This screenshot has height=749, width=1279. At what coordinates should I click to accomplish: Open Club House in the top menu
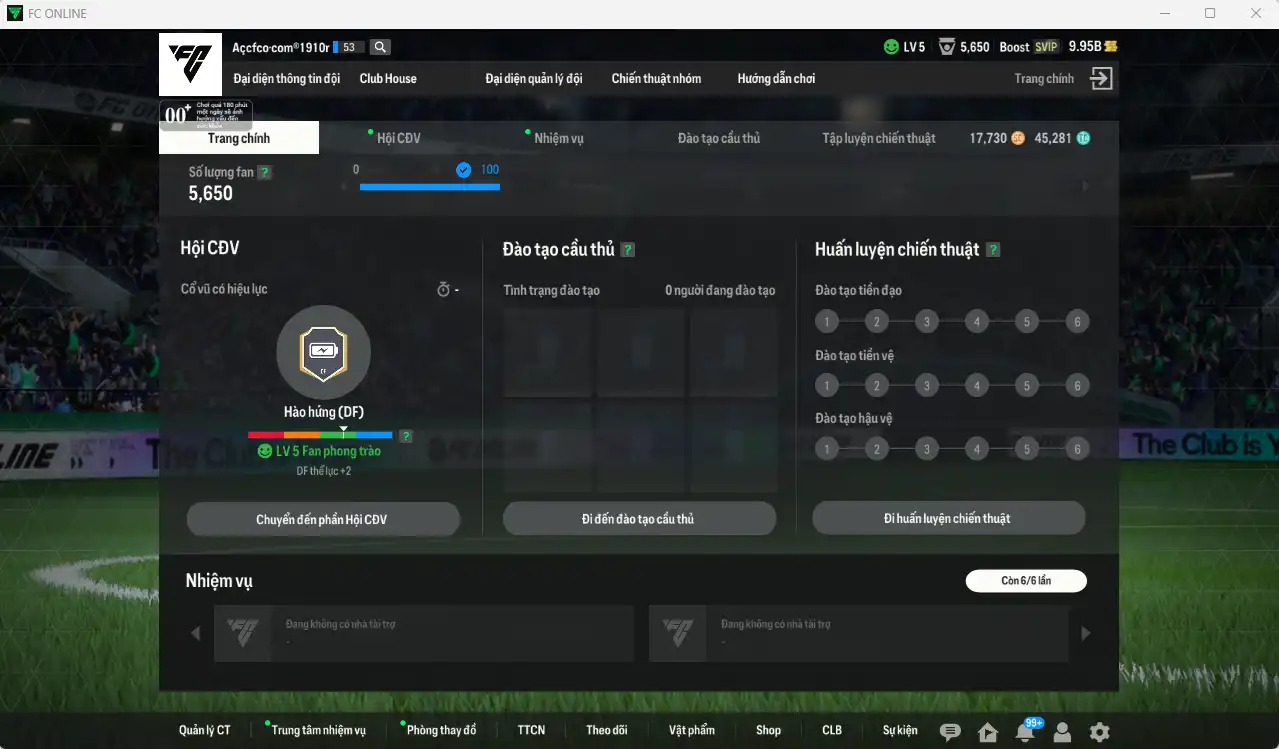pos(388,78)
